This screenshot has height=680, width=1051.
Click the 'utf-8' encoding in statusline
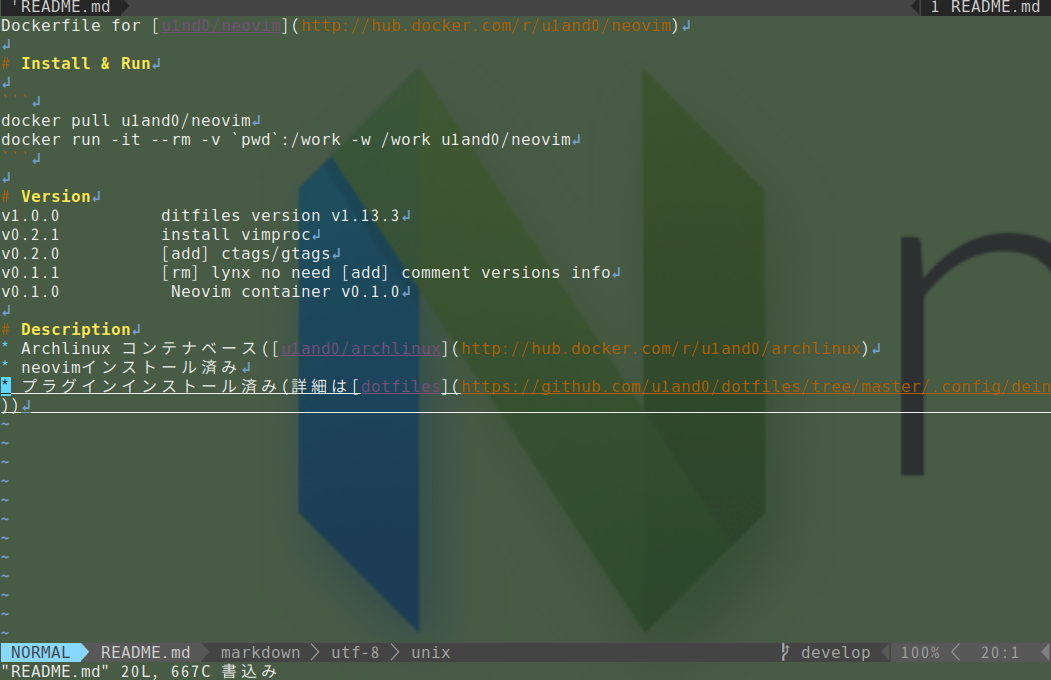coord(355,653)
